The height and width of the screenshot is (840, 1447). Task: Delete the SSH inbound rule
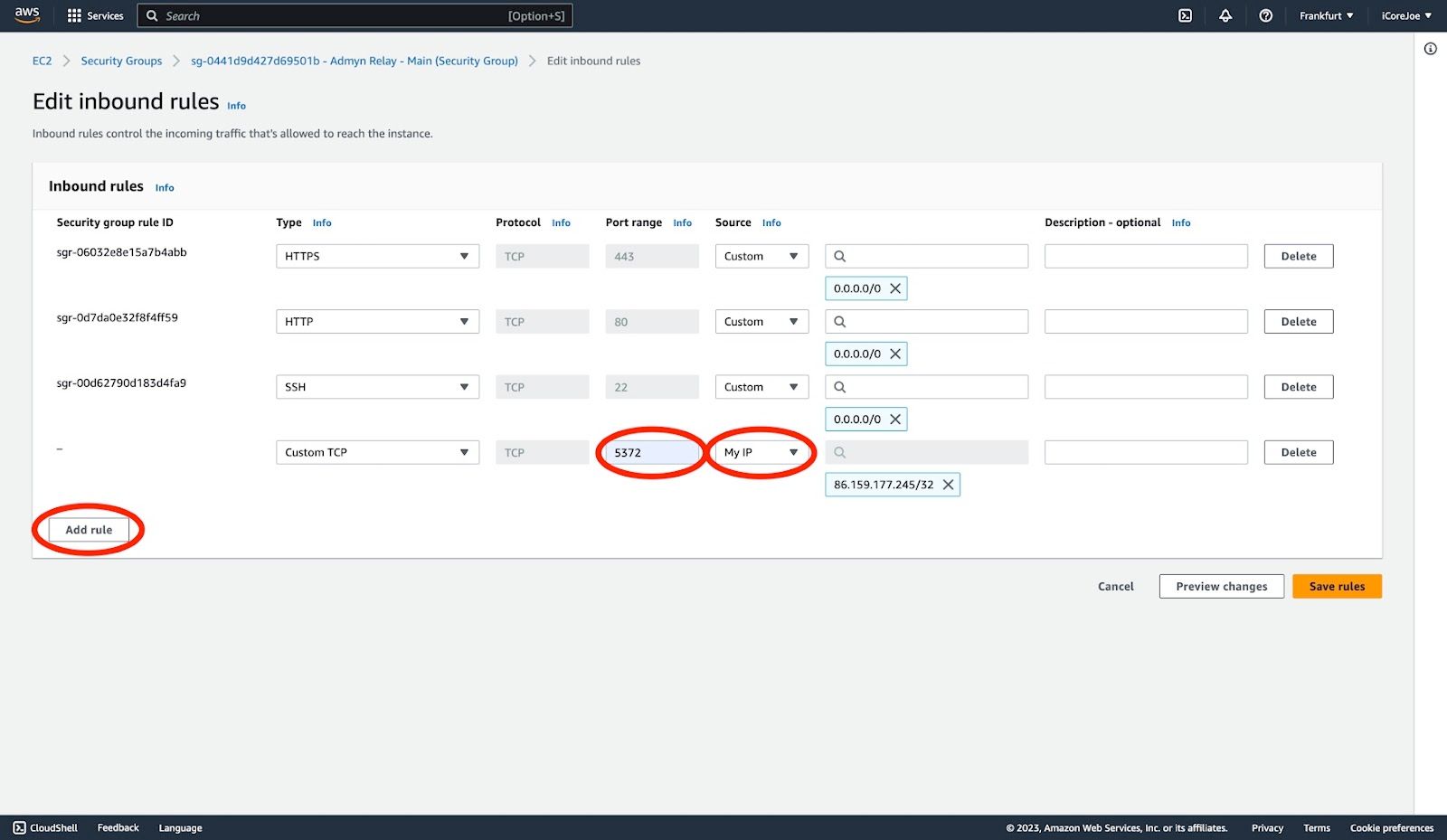pyautogui.click(x=1299, y=387)
